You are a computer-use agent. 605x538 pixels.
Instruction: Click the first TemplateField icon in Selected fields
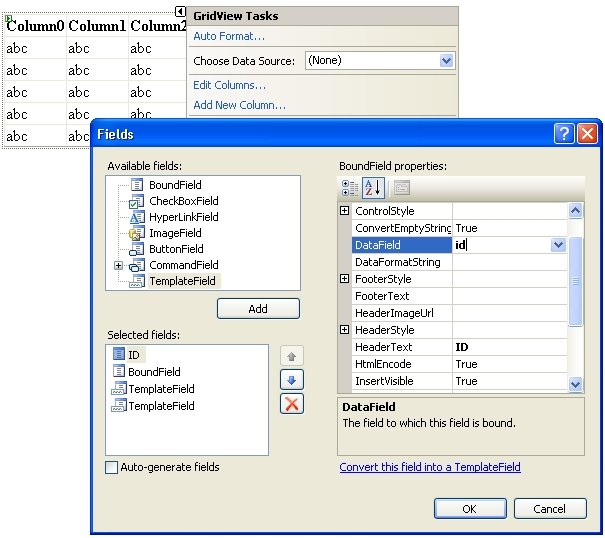pyautogui.click(x=118, y=388)
